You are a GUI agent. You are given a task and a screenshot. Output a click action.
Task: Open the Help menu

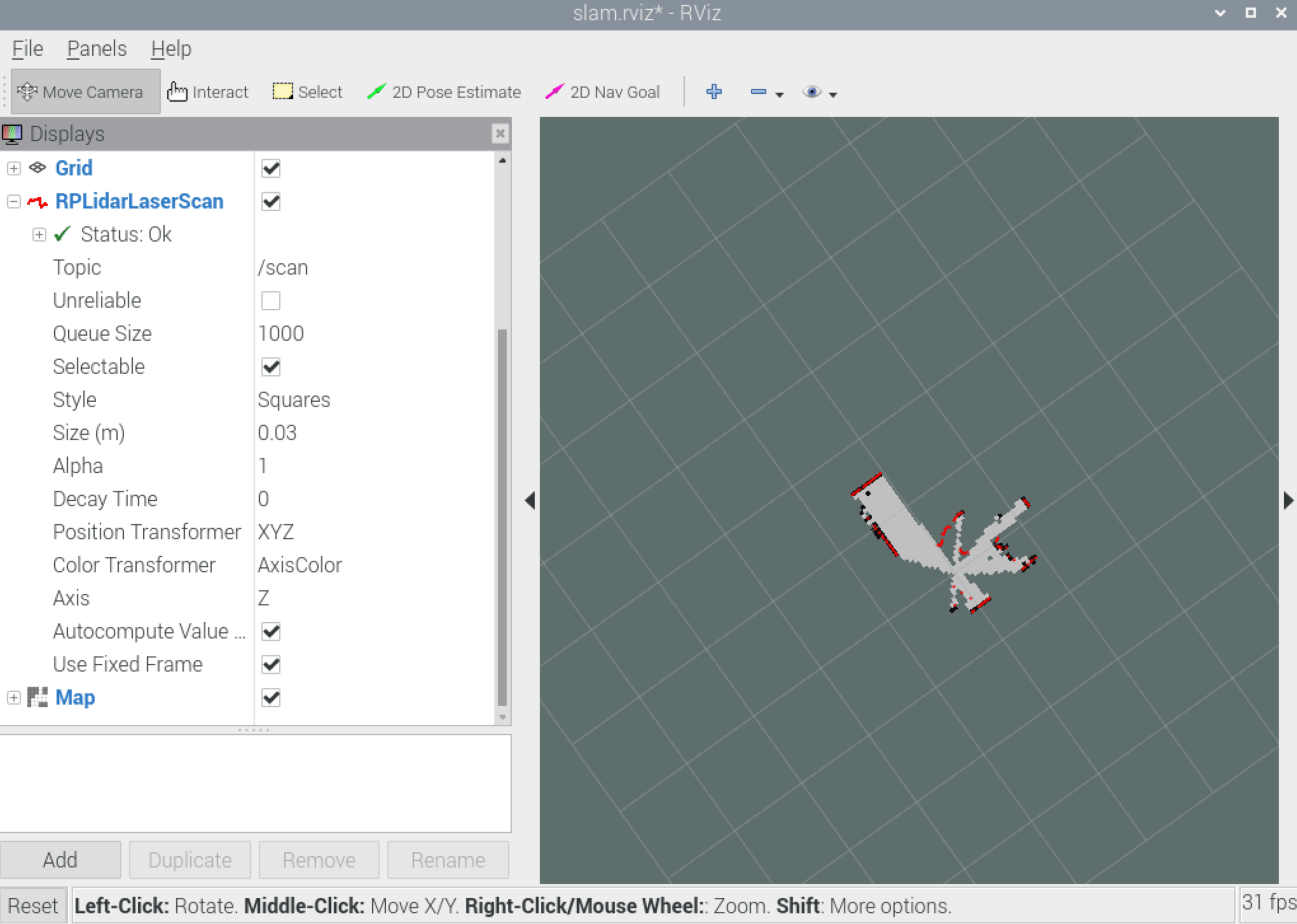pos(171,48)
